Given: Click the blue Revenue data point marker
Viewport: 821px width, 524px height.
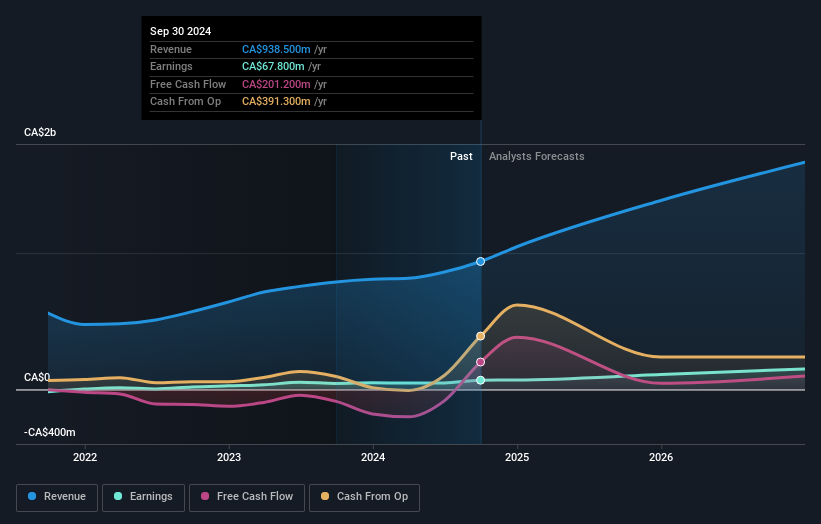Looking at the screenshot, I should (x=480, y=261).
